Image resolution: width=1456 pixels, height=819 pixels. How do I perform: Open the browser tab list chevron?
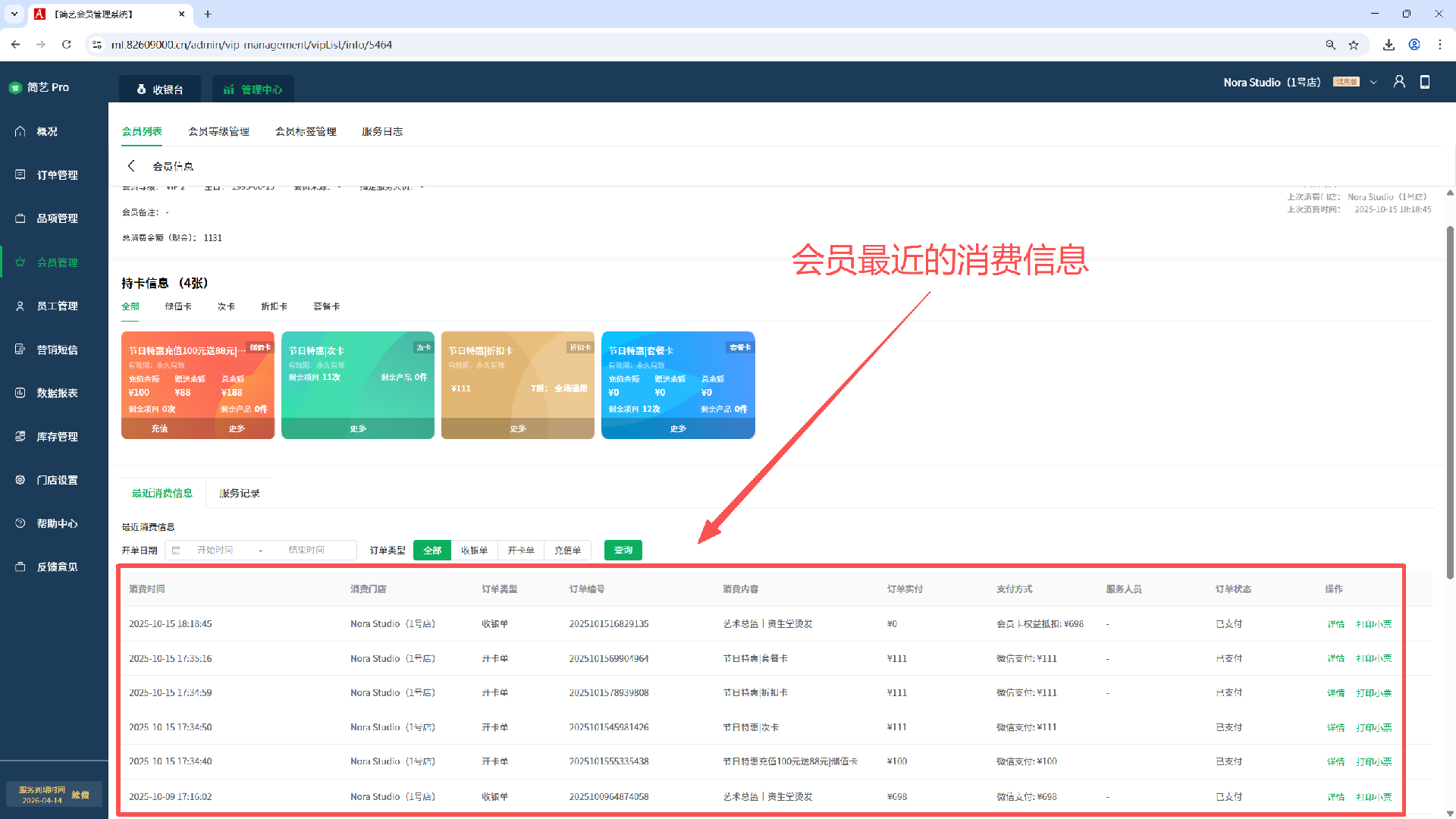tap(14, 14)
